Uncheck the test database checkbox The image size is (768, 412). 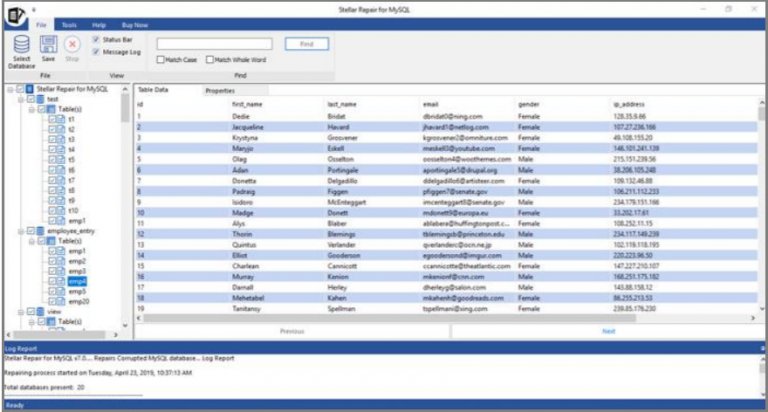point(31,99)
